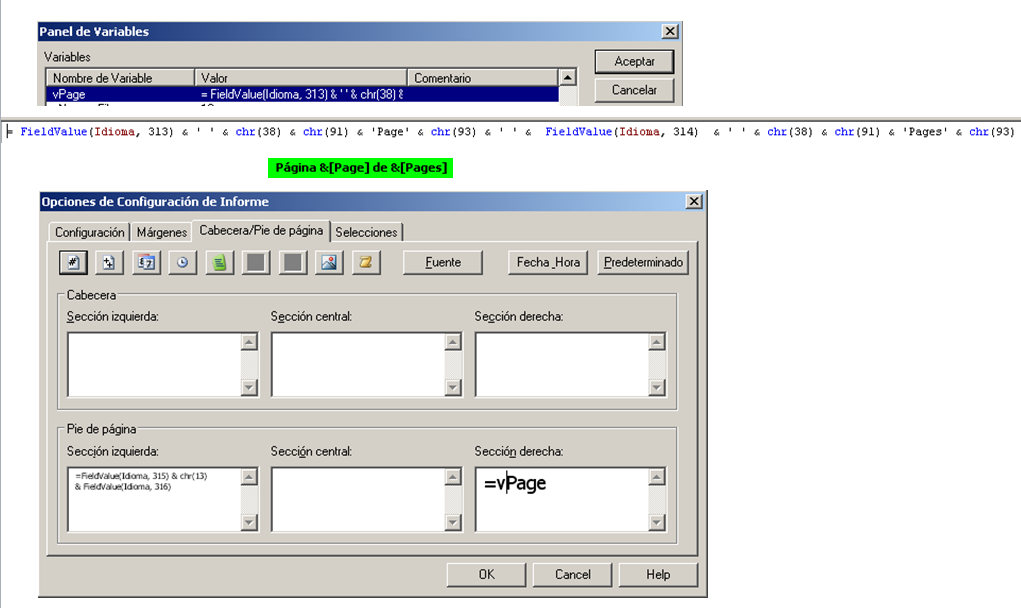The width and height of the screenshot is (1021, 608).
Task: Click the down arrow of footer izquierda scrollbar
Action: [249, 522]
